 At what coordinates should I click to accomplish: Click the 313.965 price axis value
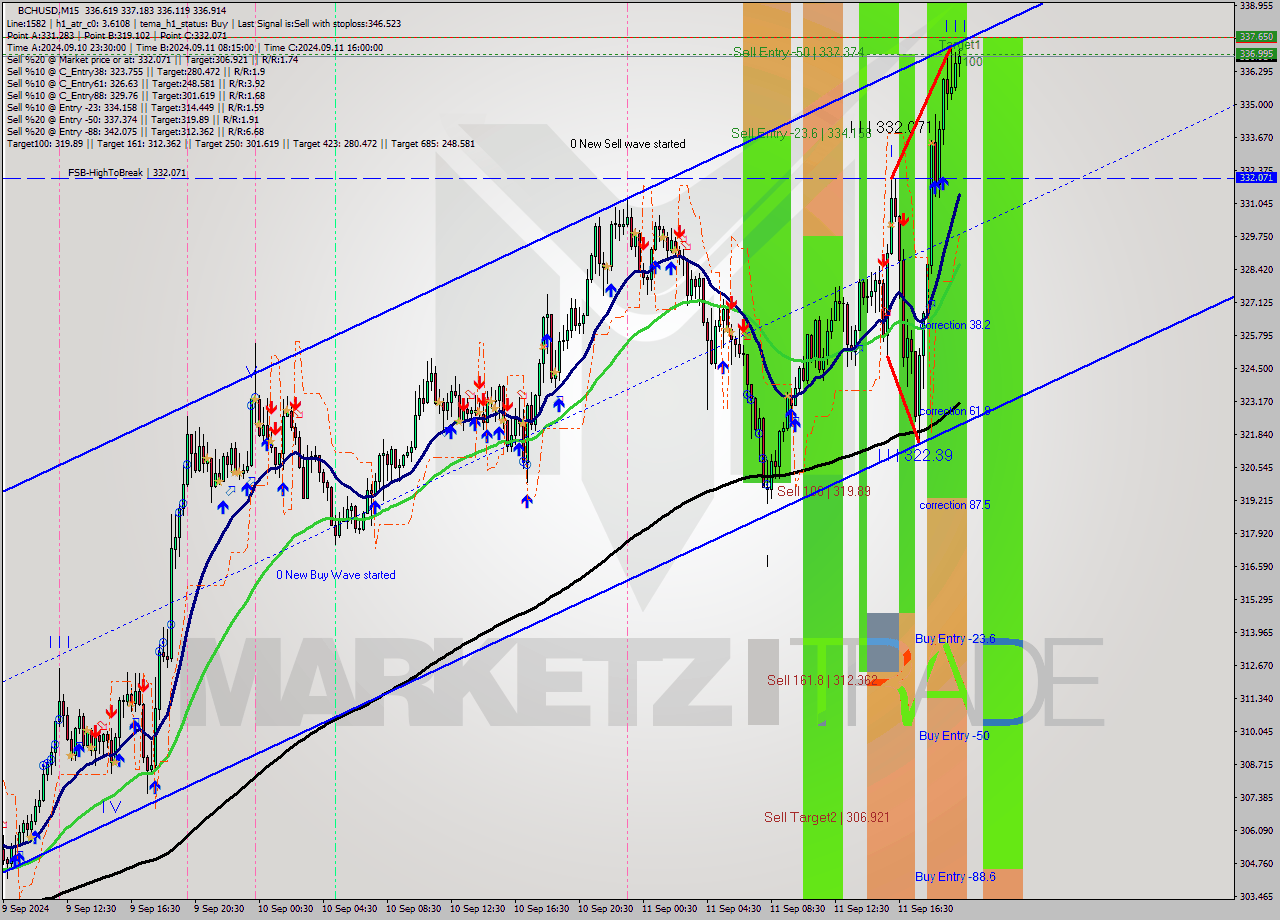coord(1256,632)
